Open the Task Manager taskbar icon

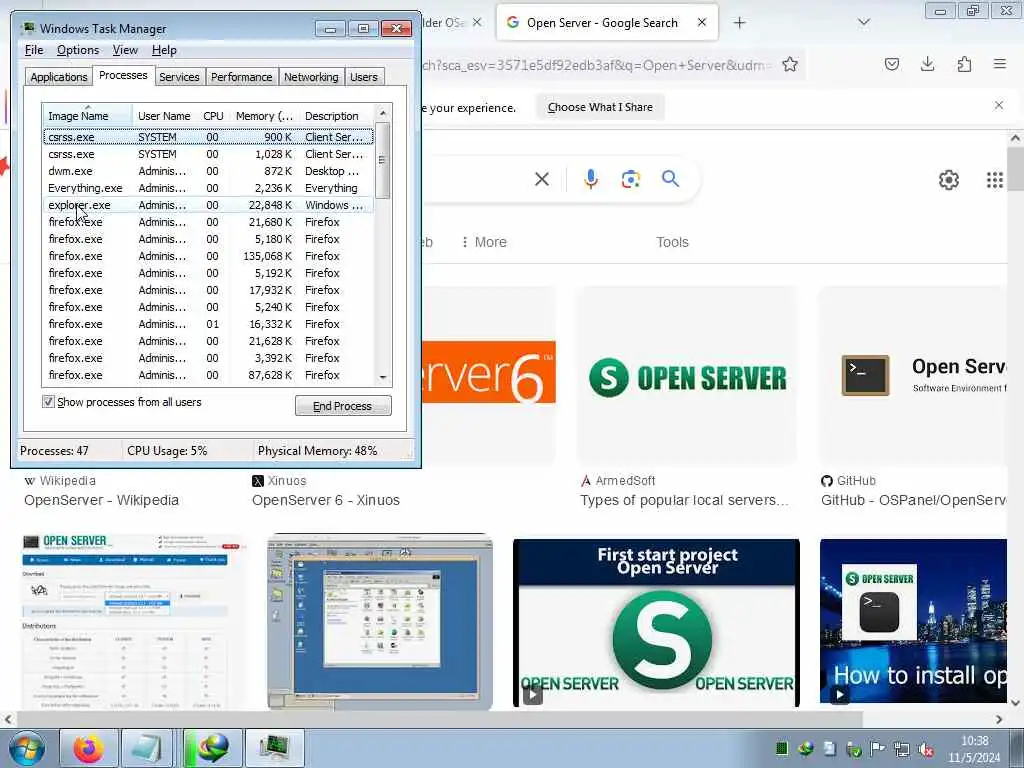(x=274, y=748)
